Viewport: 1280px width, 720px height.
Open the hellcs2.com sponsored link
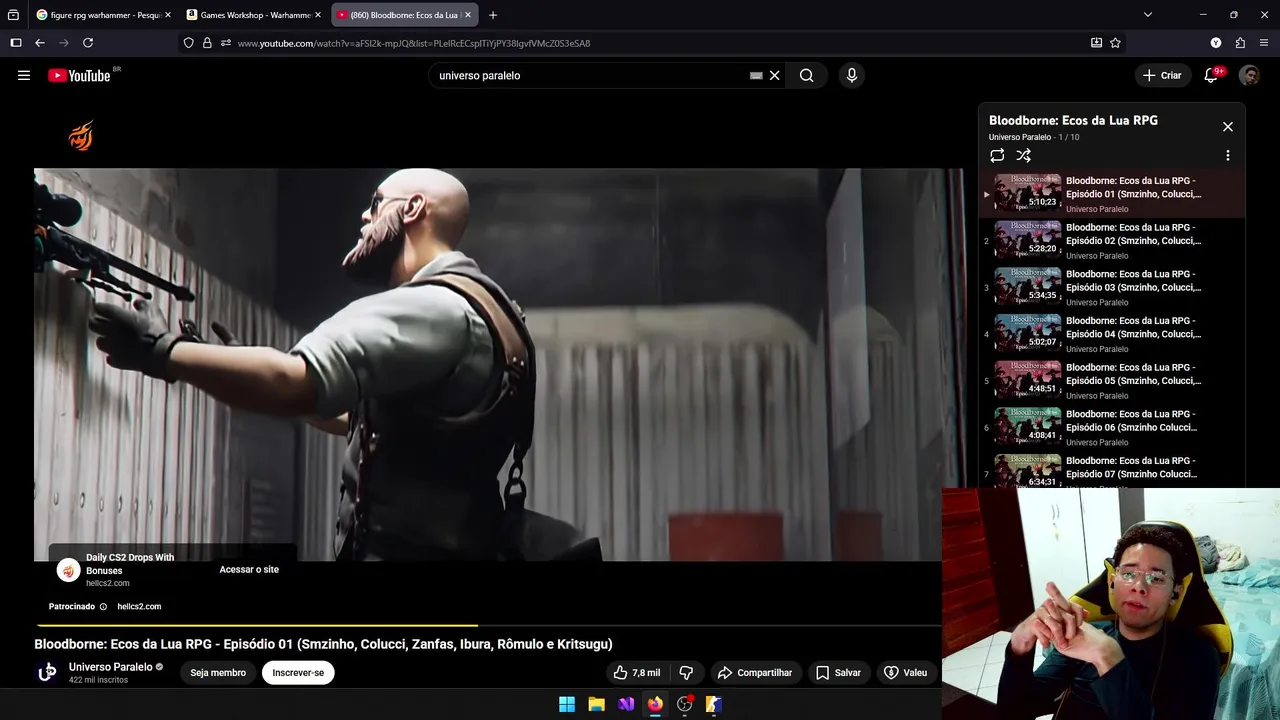pos(139,606)
